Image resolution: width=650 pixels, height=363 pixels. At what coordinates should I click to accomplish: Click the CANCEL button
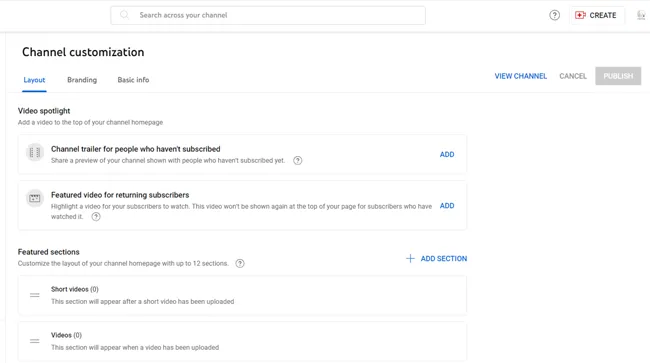(573, 76)
